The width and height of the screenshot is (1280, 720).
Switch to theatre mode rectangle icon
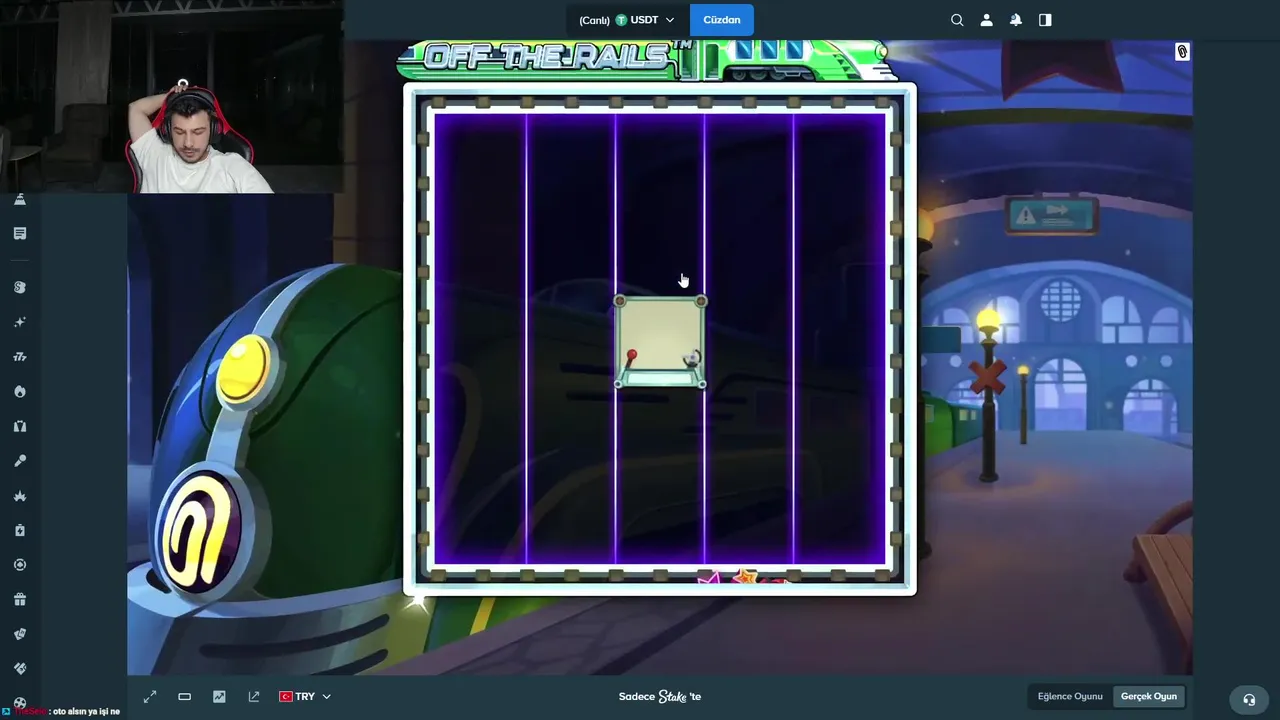184,696
